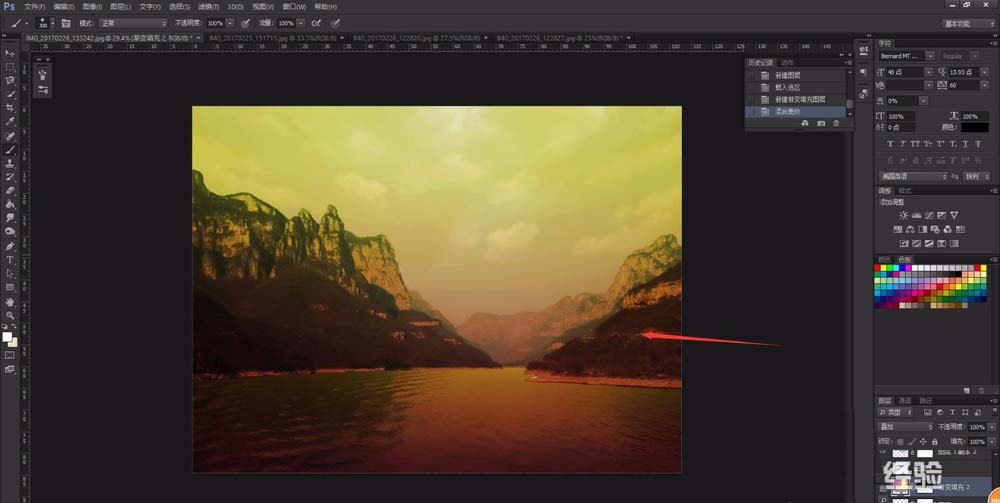Select the Rectangular Marquee tool
This screenshot has width=1000, height=503.
tap(10, 67)
